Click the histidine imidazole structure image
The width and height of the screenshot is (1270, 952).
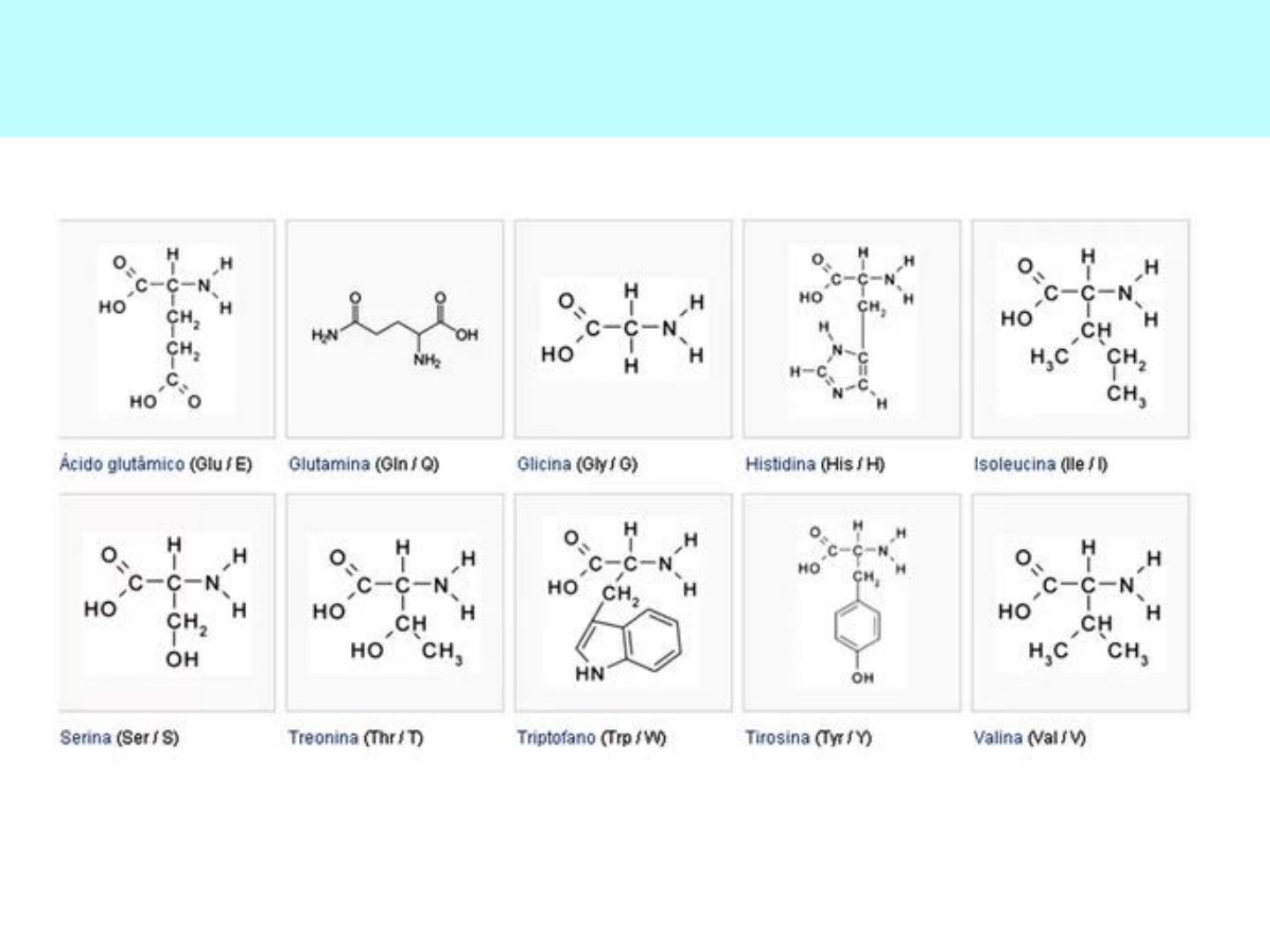pyautogui.click(x=851, y=330)
